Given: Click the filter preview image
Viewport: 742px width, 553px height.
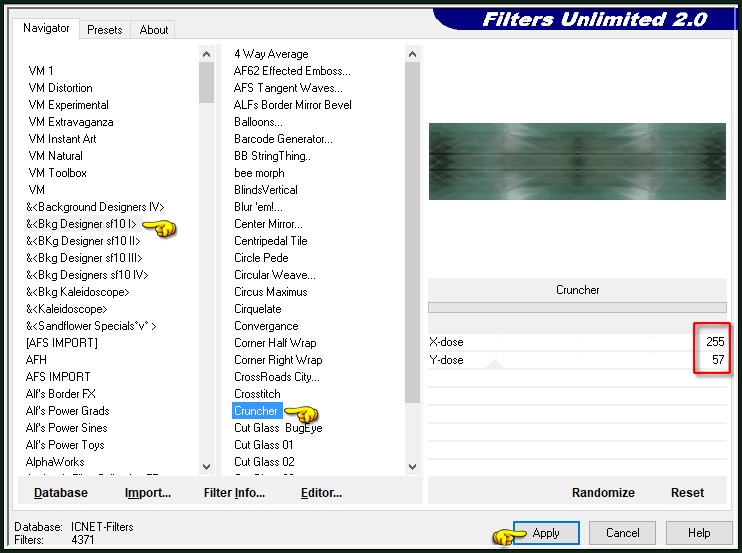Looking at the screenshot, I should click(577, 161).
